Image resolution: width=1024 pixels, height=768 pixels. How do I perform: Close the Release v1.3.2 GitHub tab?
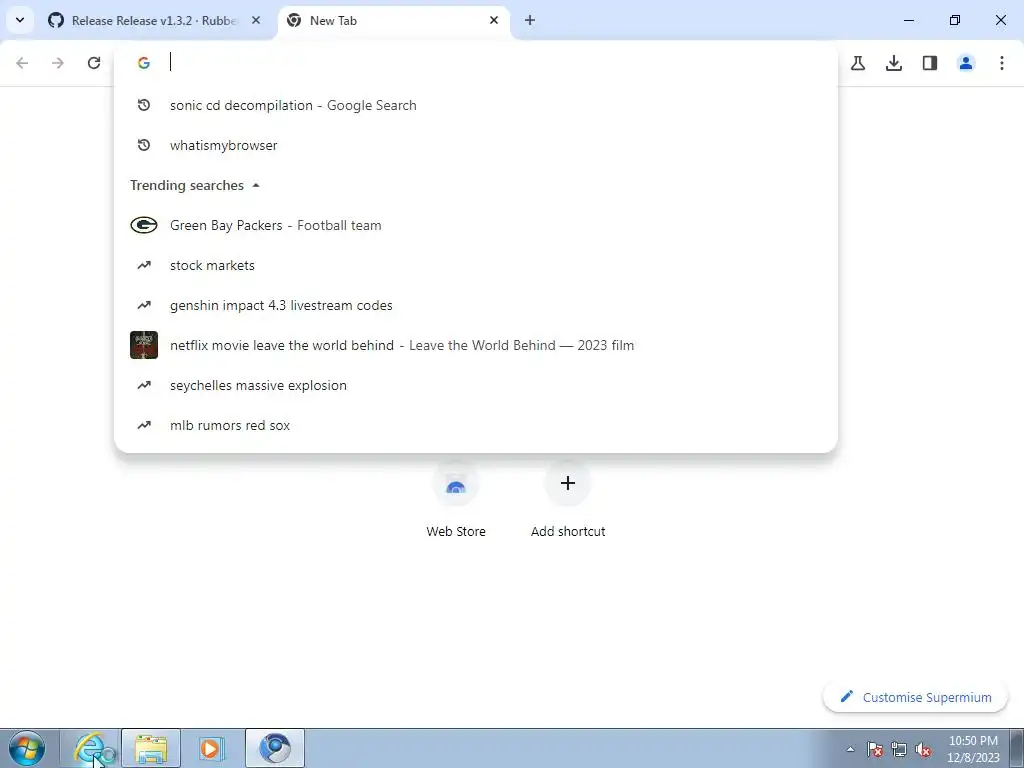[256, 20]
